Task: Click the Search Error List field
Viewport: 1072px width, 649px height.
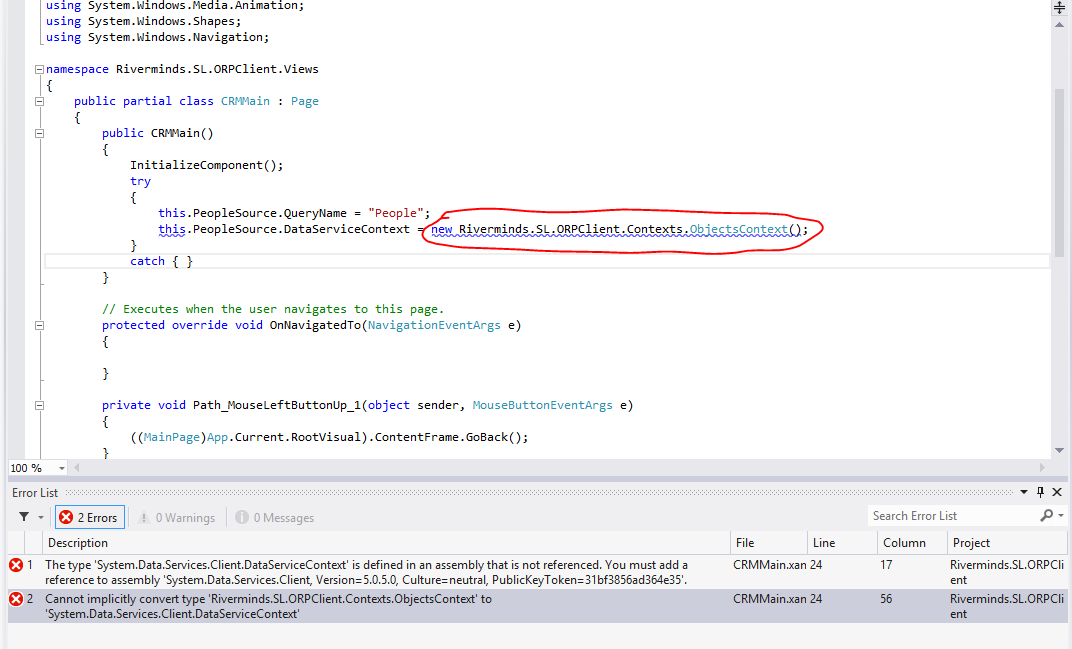Action: (954, 516)
